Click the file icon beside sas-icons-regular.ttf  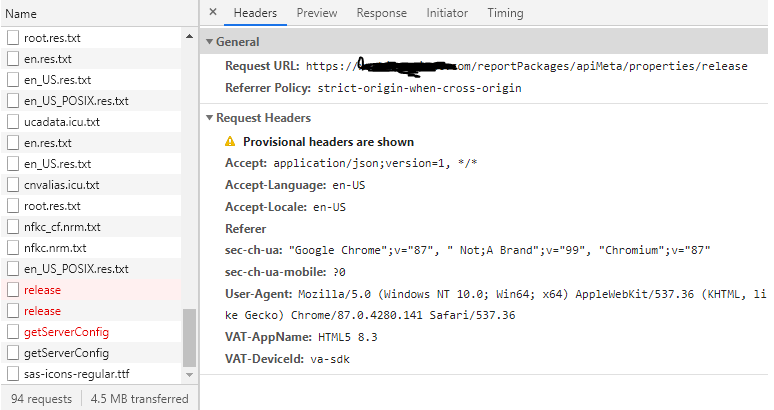point(14,374)
